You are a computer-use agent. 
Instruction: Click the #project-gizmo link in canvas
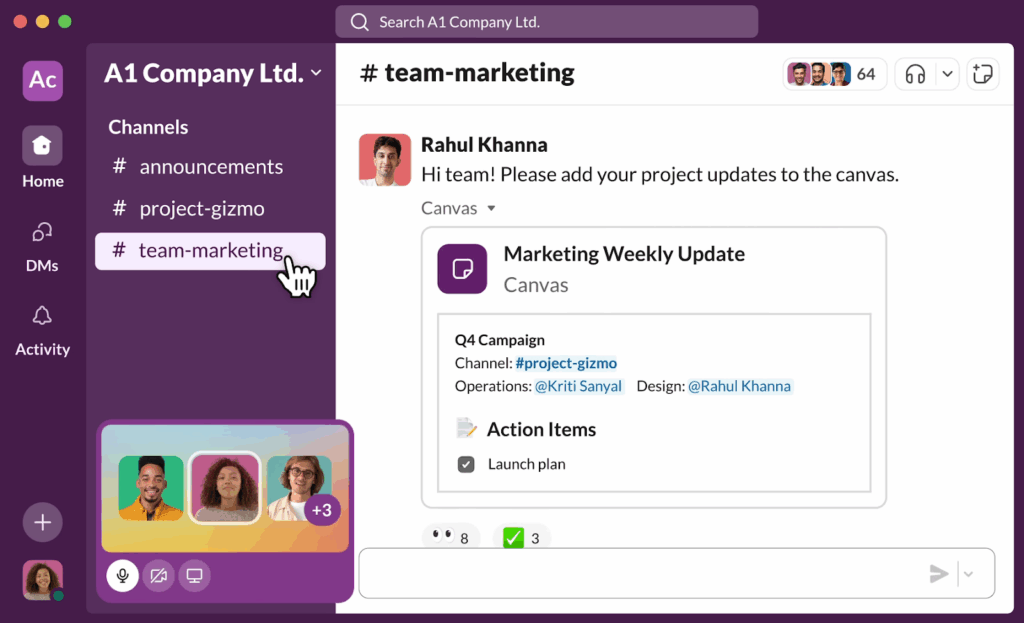[x=566, y=363]
